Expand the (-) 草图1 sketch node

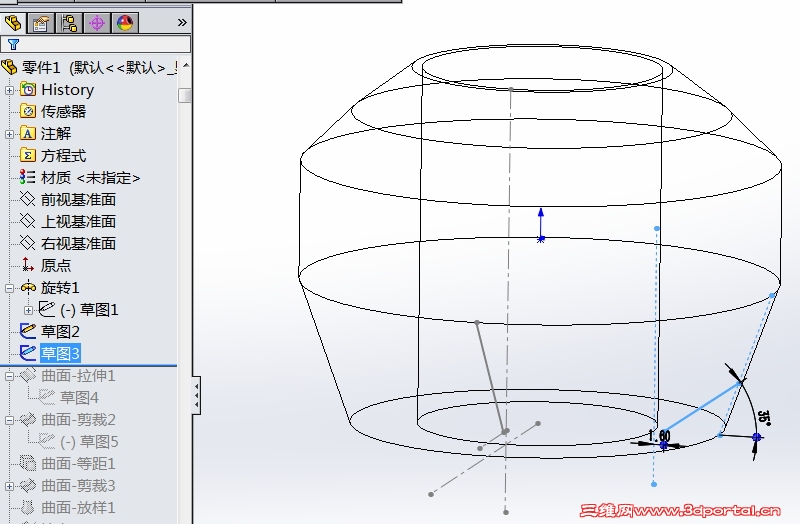[29, 310]
